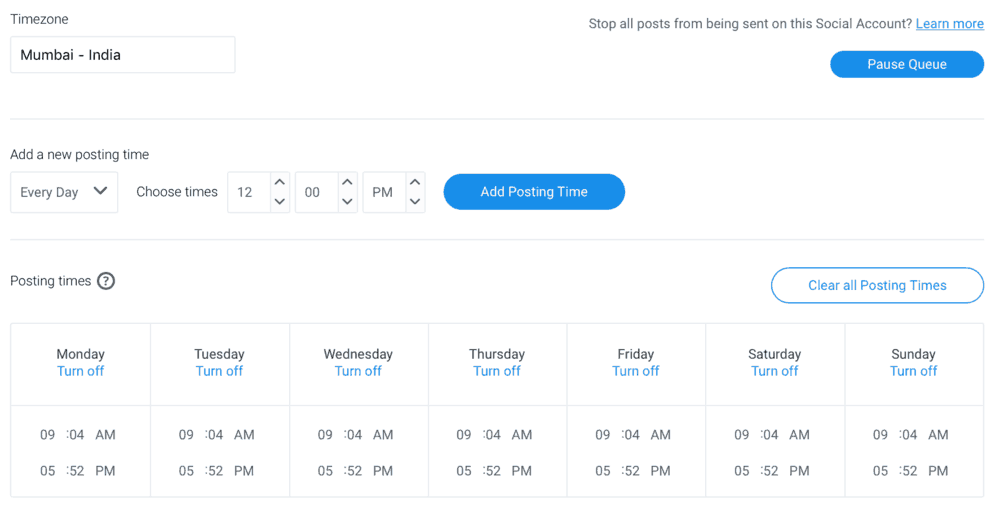Increase the minutes value with up arrow
This screenshot has height=511, width=1000.
pos(347,182)
